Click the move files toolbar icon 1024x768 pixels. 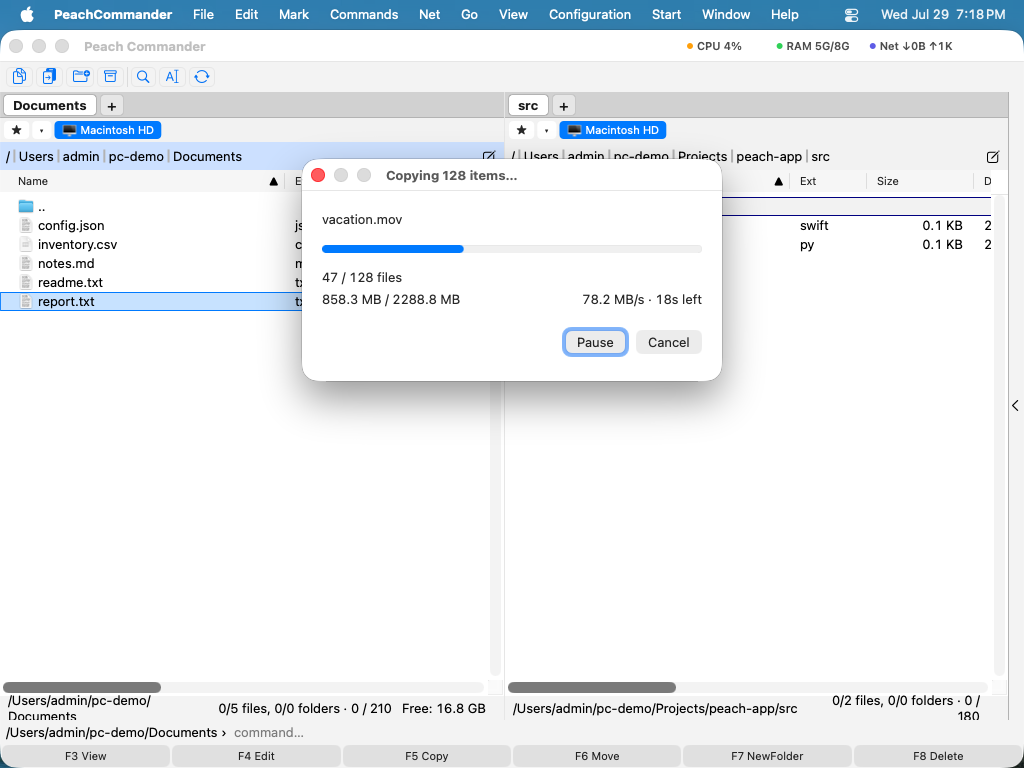click(x=49, y=76)
